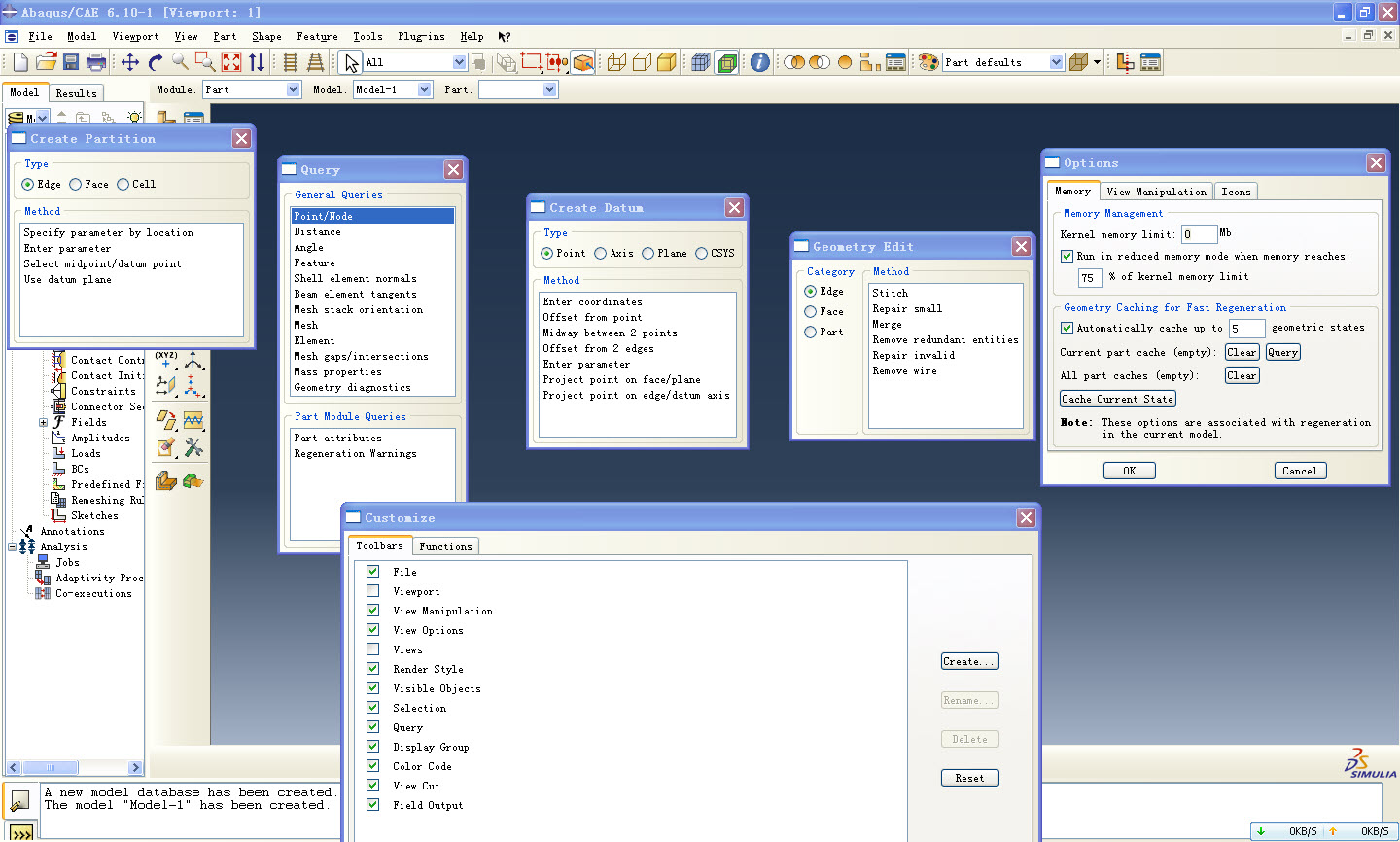Choose Axis type in Create Datum

(x=600, y=253)
